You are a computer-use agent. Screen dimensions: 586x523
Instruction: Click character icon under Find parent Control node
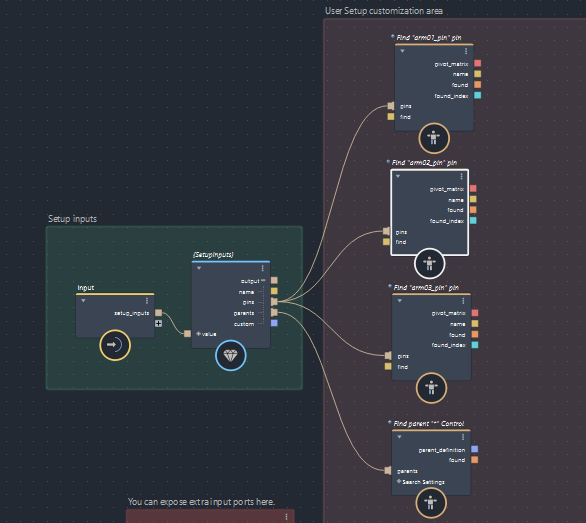[431, 502]
